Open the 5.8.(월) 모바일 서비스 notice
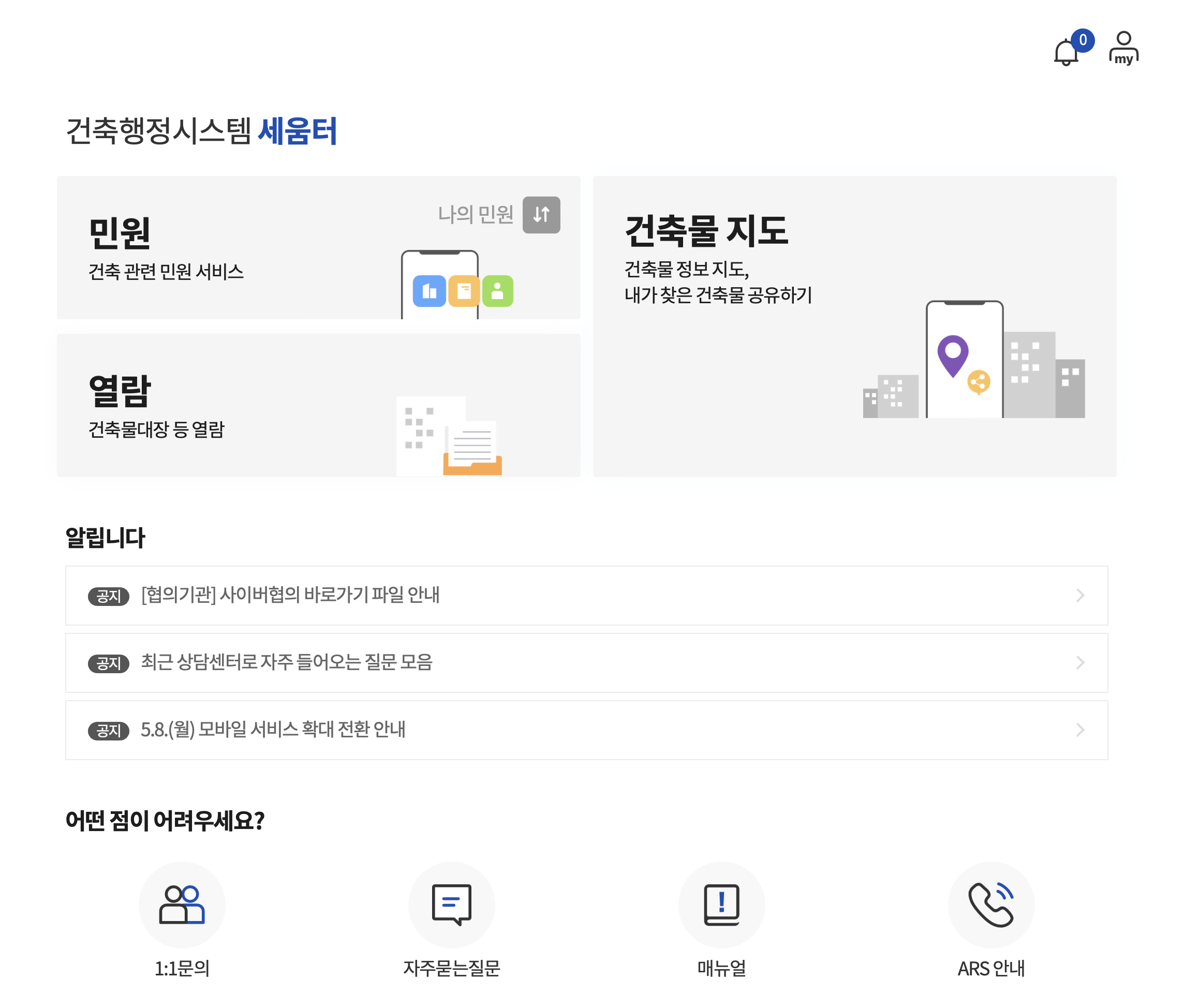1184x1008 pixels. click(x=273, y=730)
